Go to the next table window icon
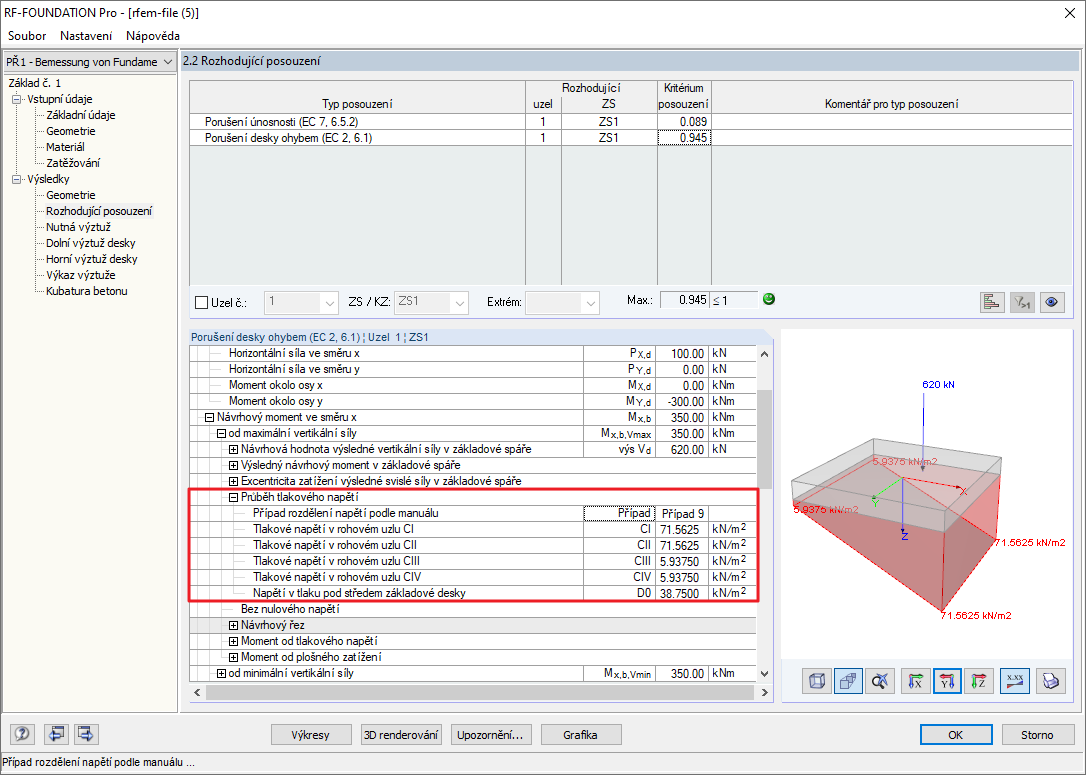This screenshot has width=1086, height=775. [86, 733]
